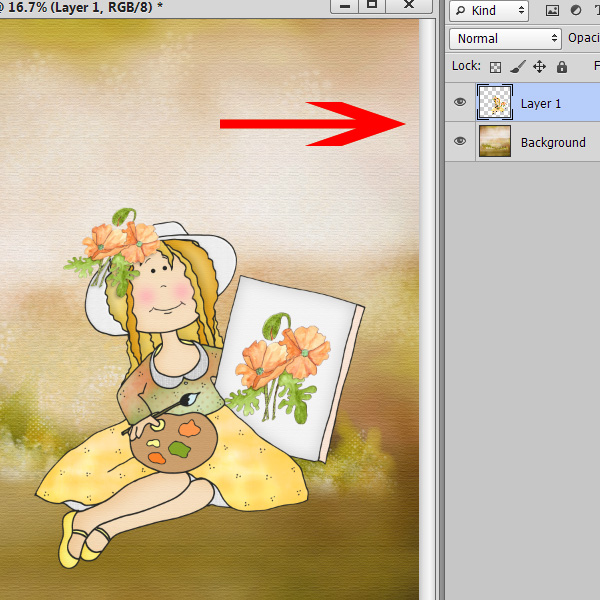The image size is (600, 600).
Task: Toggle lock transparent pixels icon
Action: pos(495,67)
